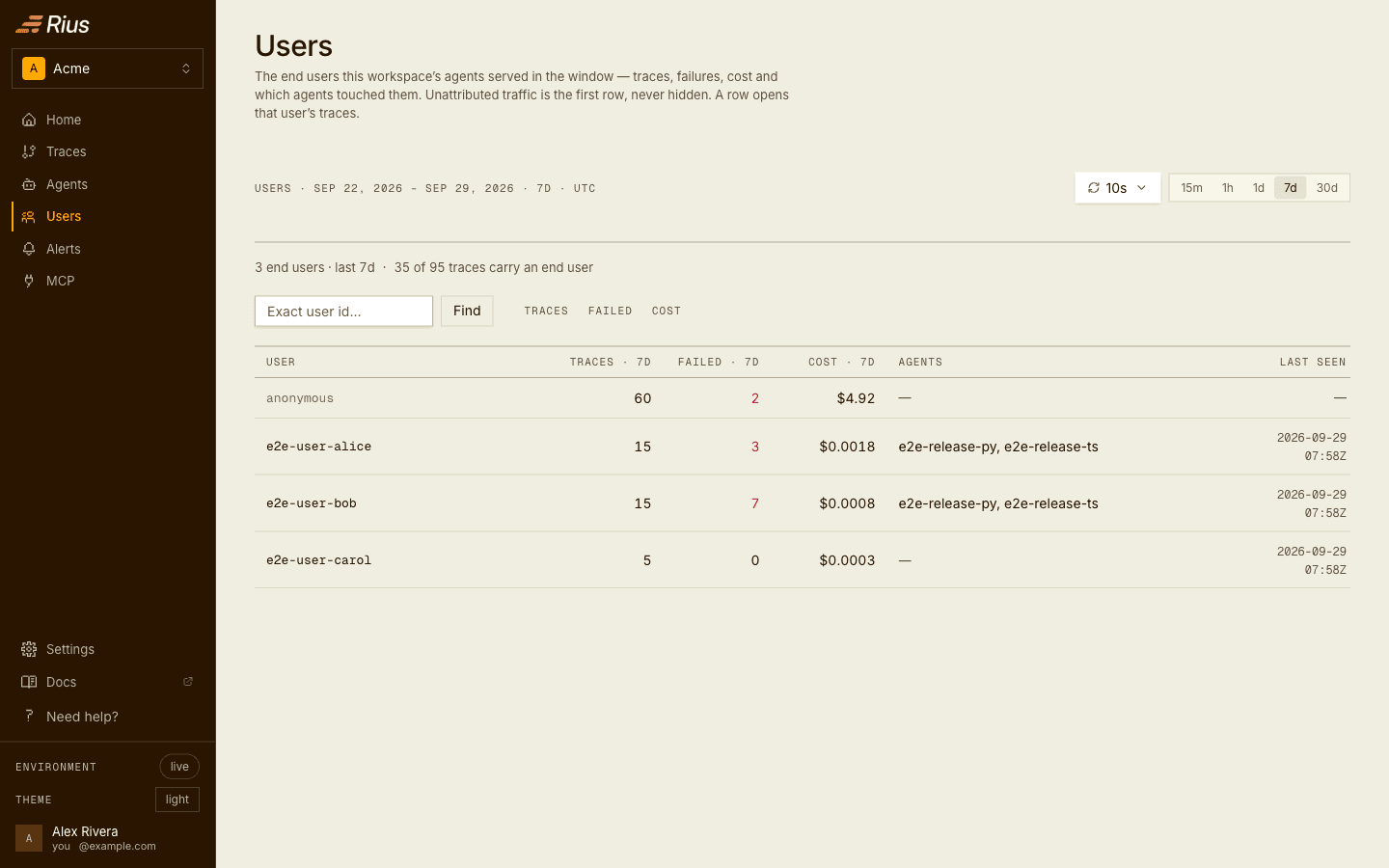Screen dimensions: 1389x868
Task: Click the Agents robot icon
Action: [x=29, y=184]
